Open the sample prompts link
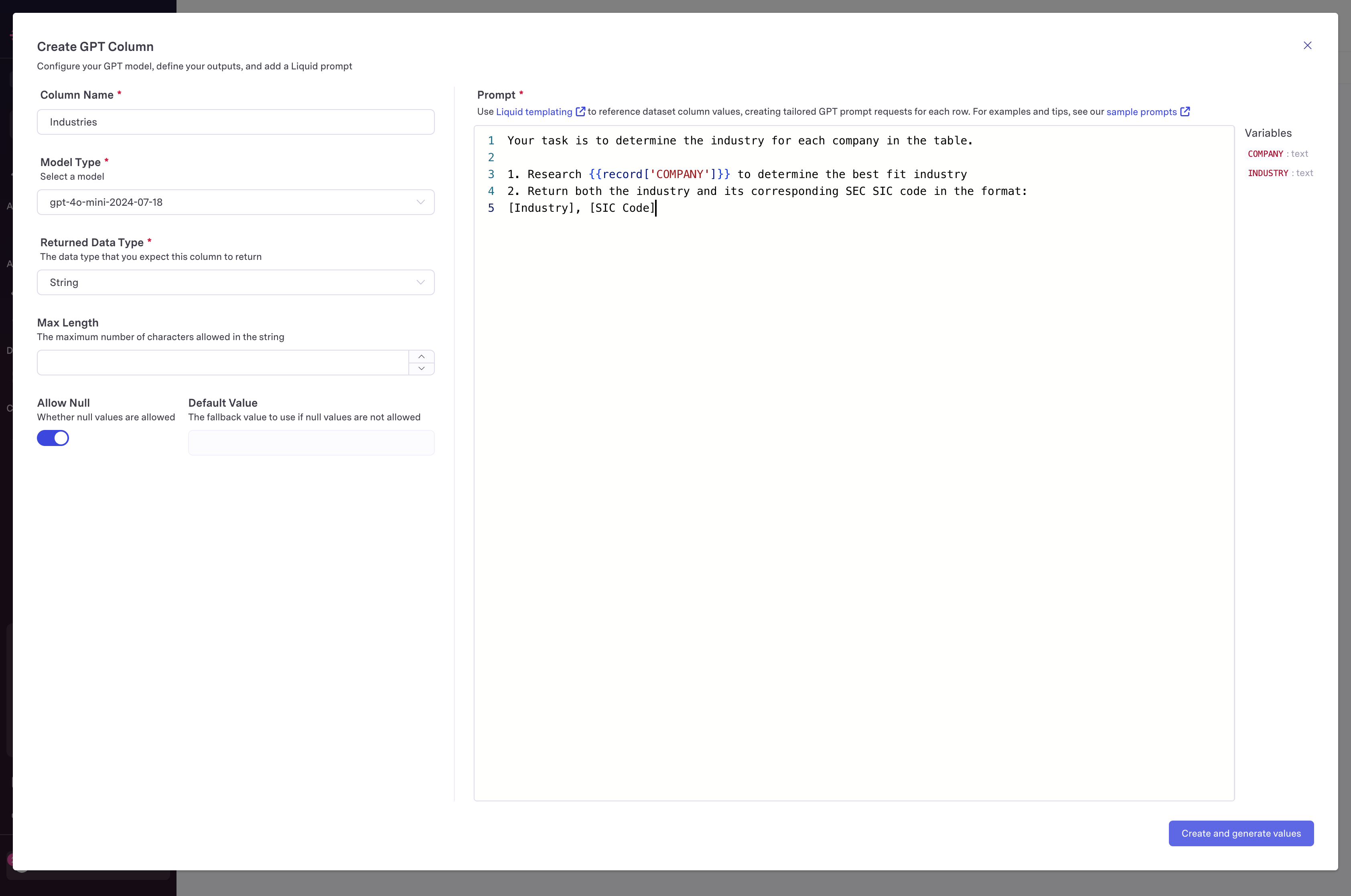Viewport: 1351px width, 896px height. click(x=1141, y=111)
